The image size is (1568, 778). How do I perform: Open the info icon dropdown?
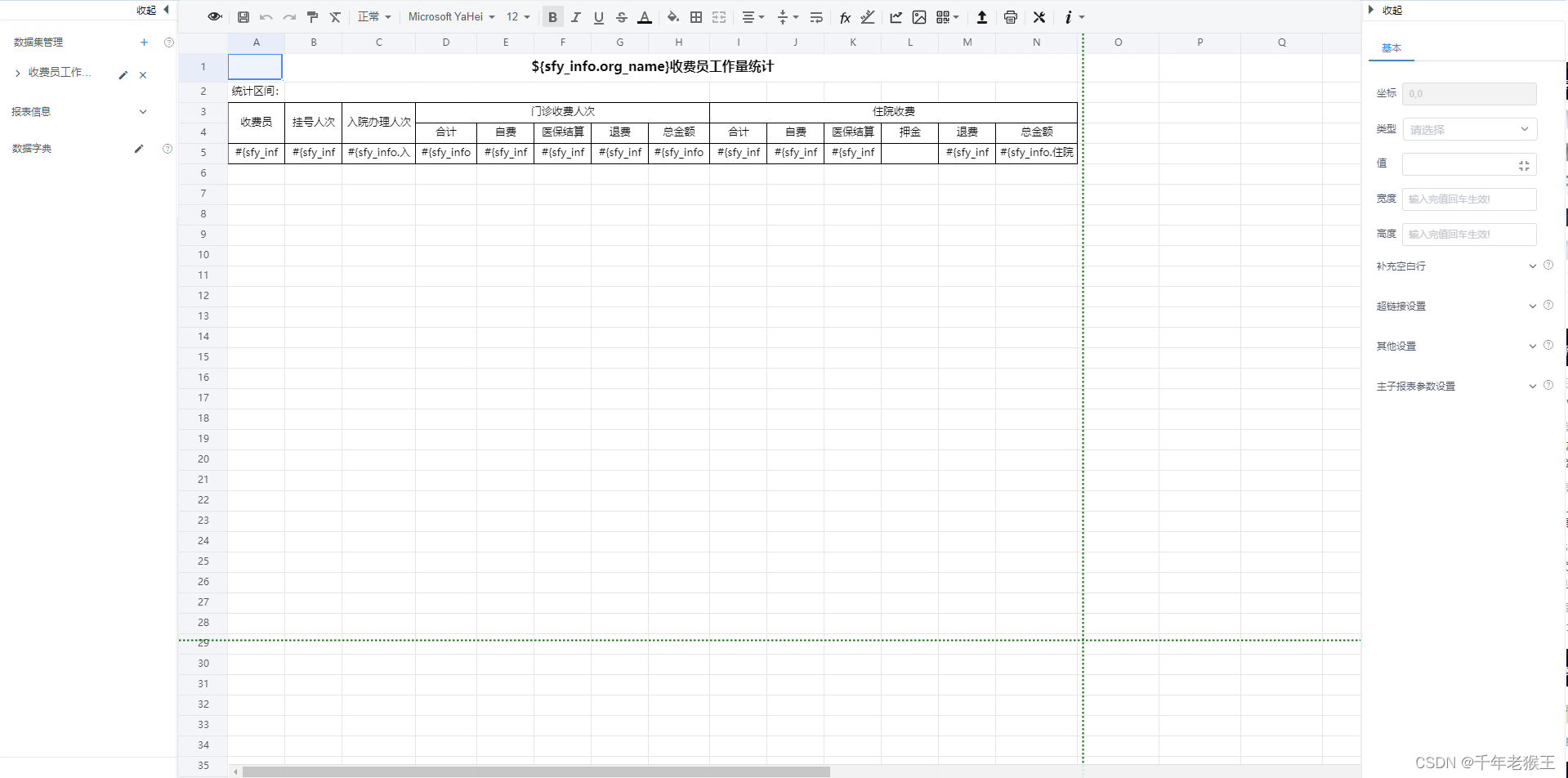pyautogui.click(x=1073, y=16)
